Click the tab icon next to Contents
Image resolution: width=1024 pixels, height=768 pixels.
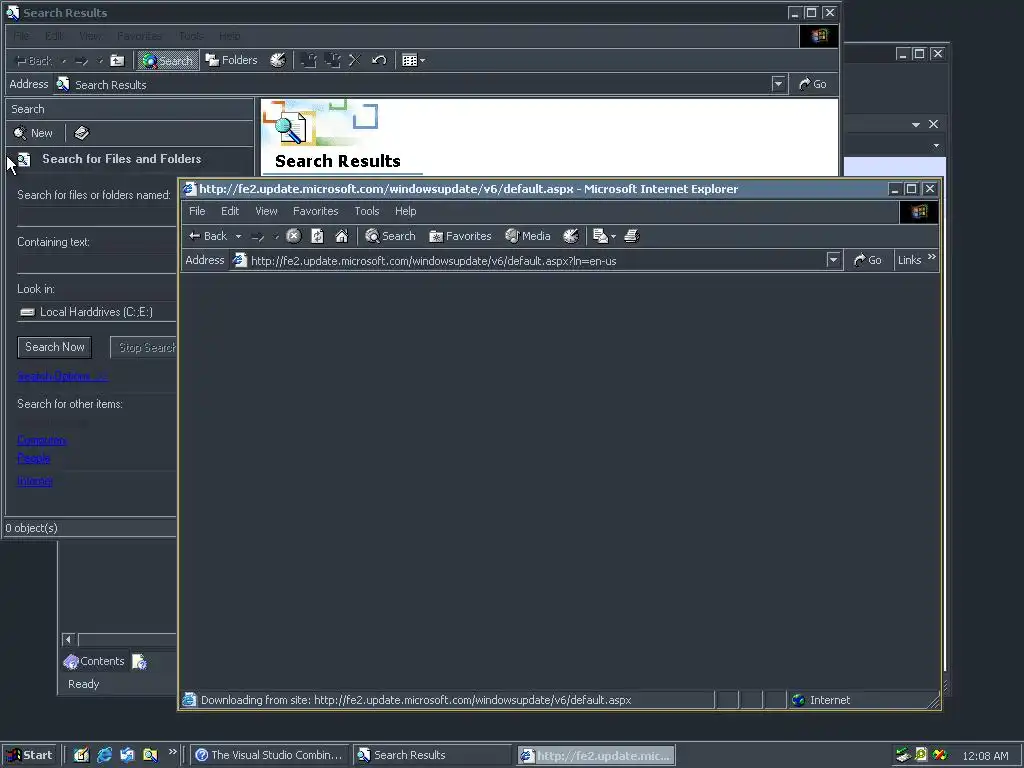139,662
